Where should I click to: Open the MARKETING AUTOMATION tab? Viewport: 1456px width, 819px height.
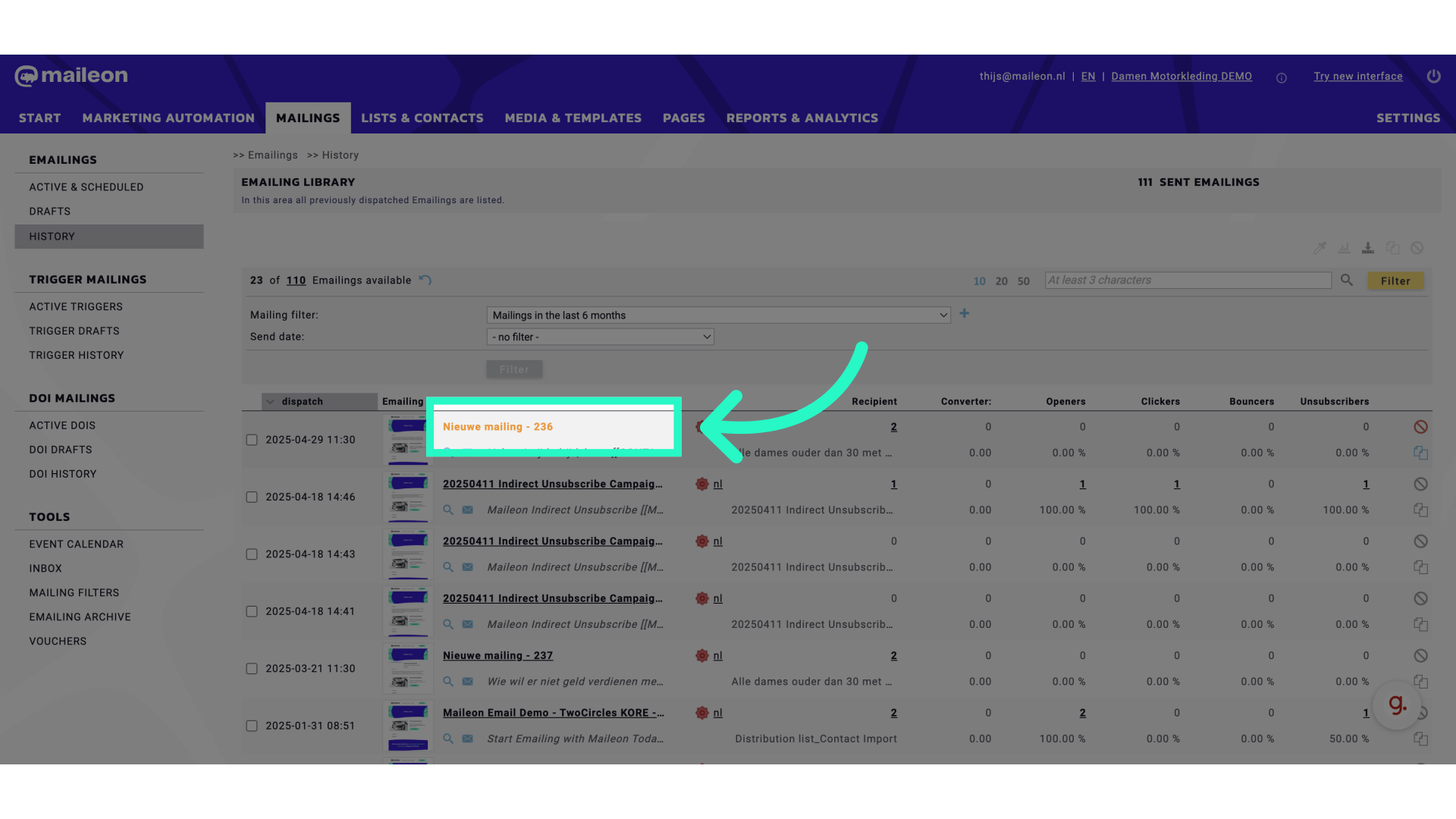168,118
